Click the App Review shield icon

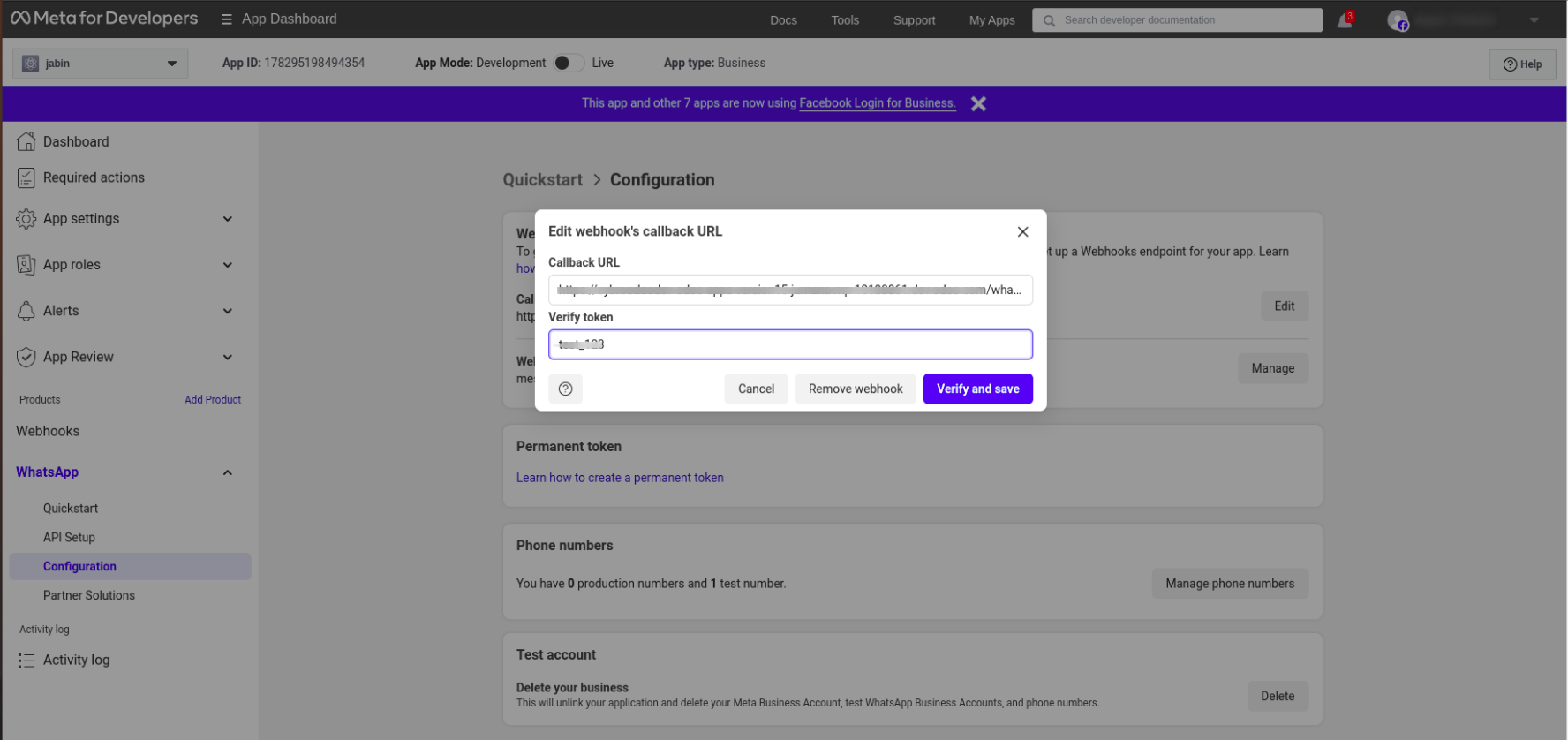pos(26,357)
